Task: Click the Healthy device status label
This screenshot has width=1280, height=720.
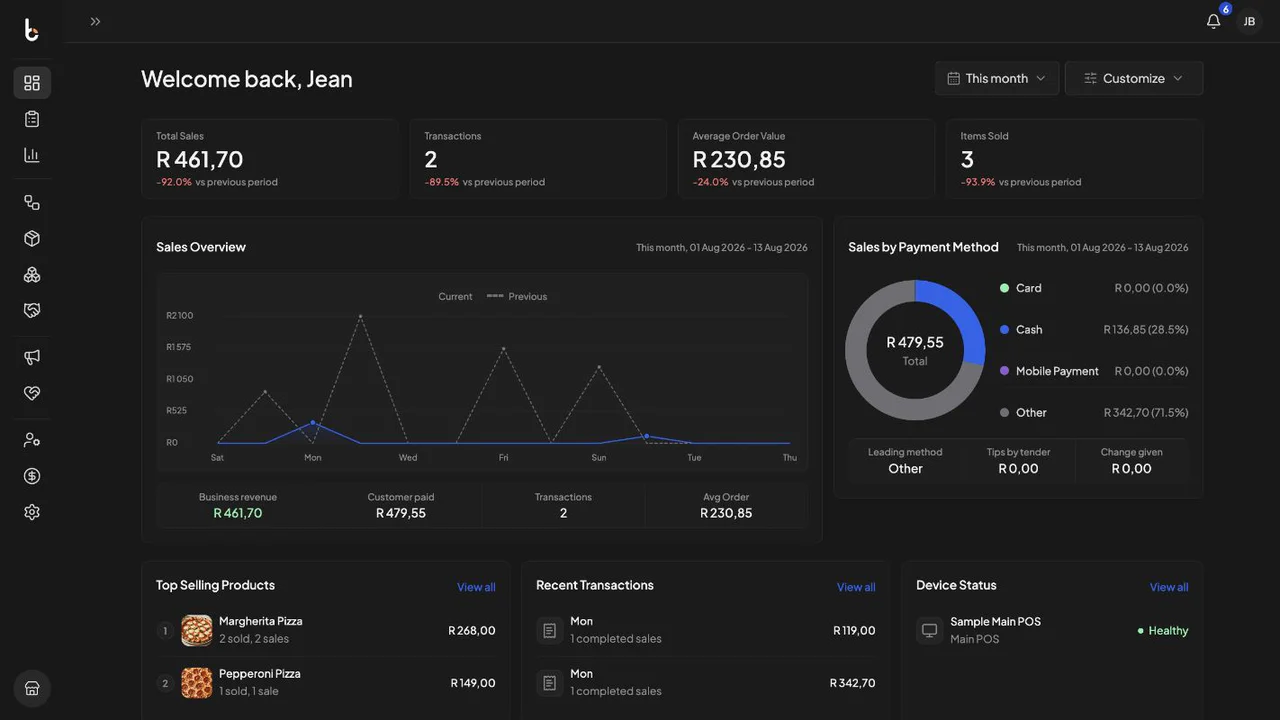Action: point(1163,631)
